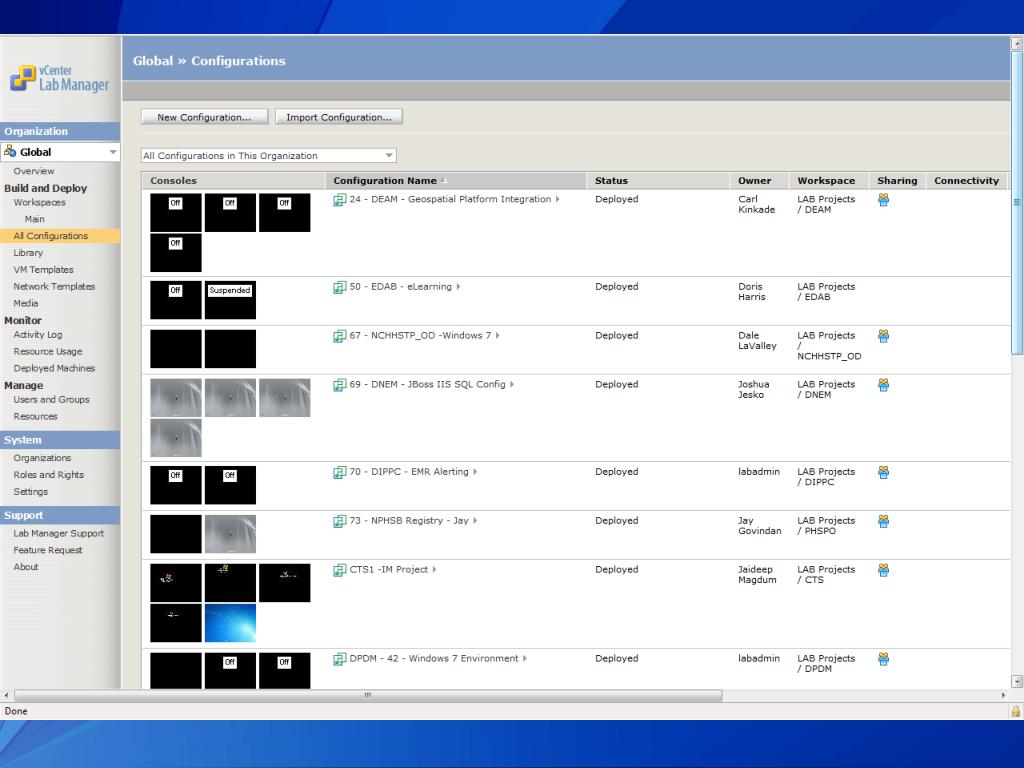Click sharing icon in the DPDM row
The height and width of the screenshot is (768, 1024).
pyautogui.click(x=884, y=659)
